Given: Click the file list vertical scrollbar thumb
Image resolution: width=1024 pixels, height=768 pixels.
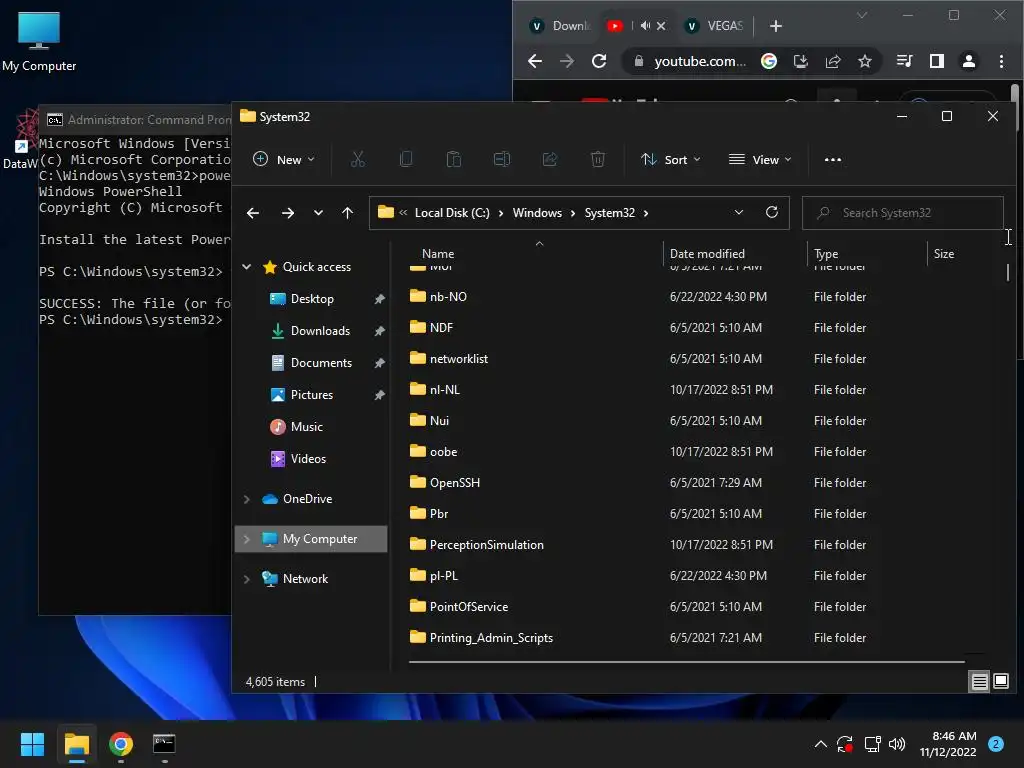Looking at the screenshot, I should (x=1008, y=272).
